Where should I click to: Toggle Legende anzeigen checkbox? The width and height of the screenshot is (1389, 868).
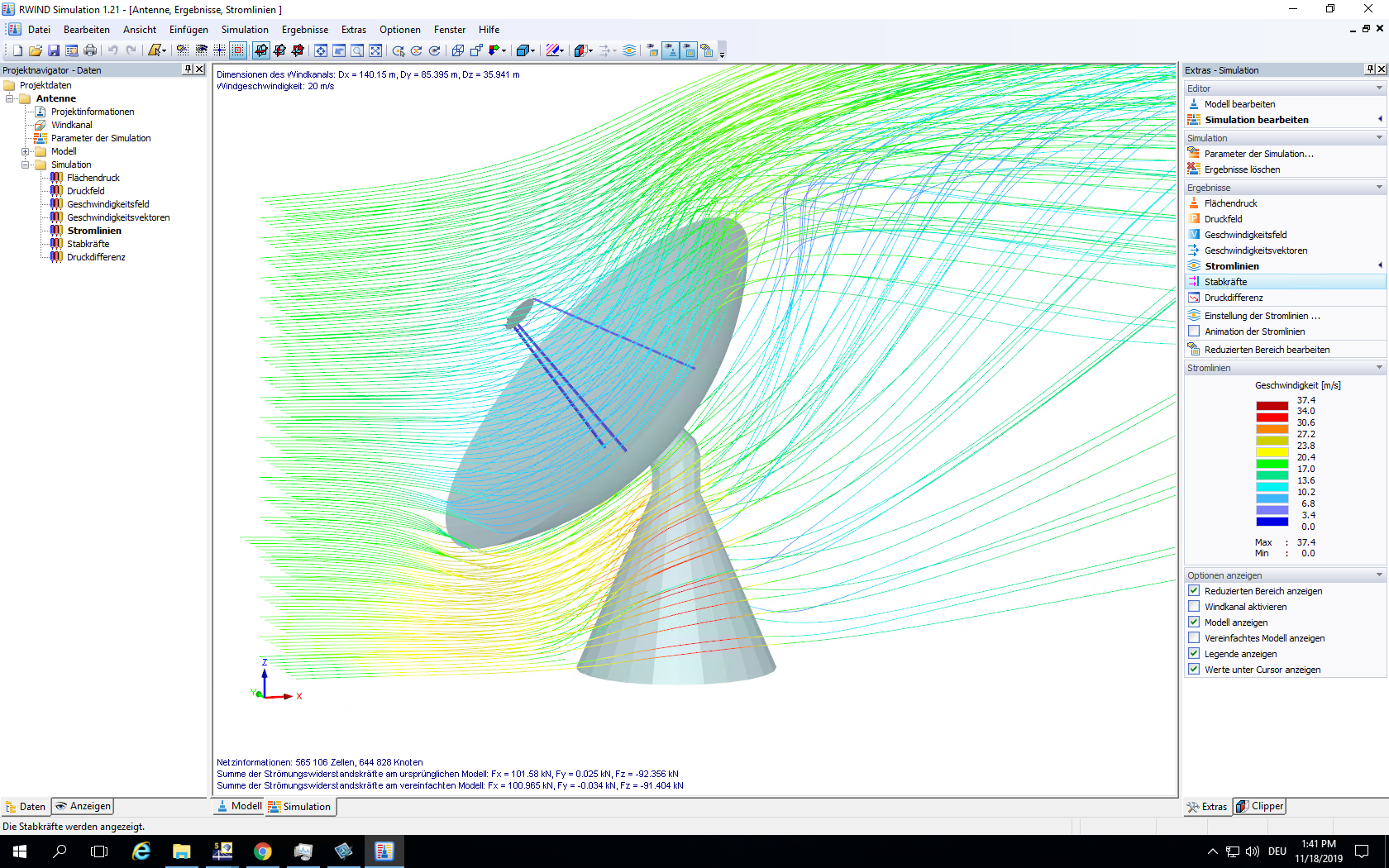1194,654
